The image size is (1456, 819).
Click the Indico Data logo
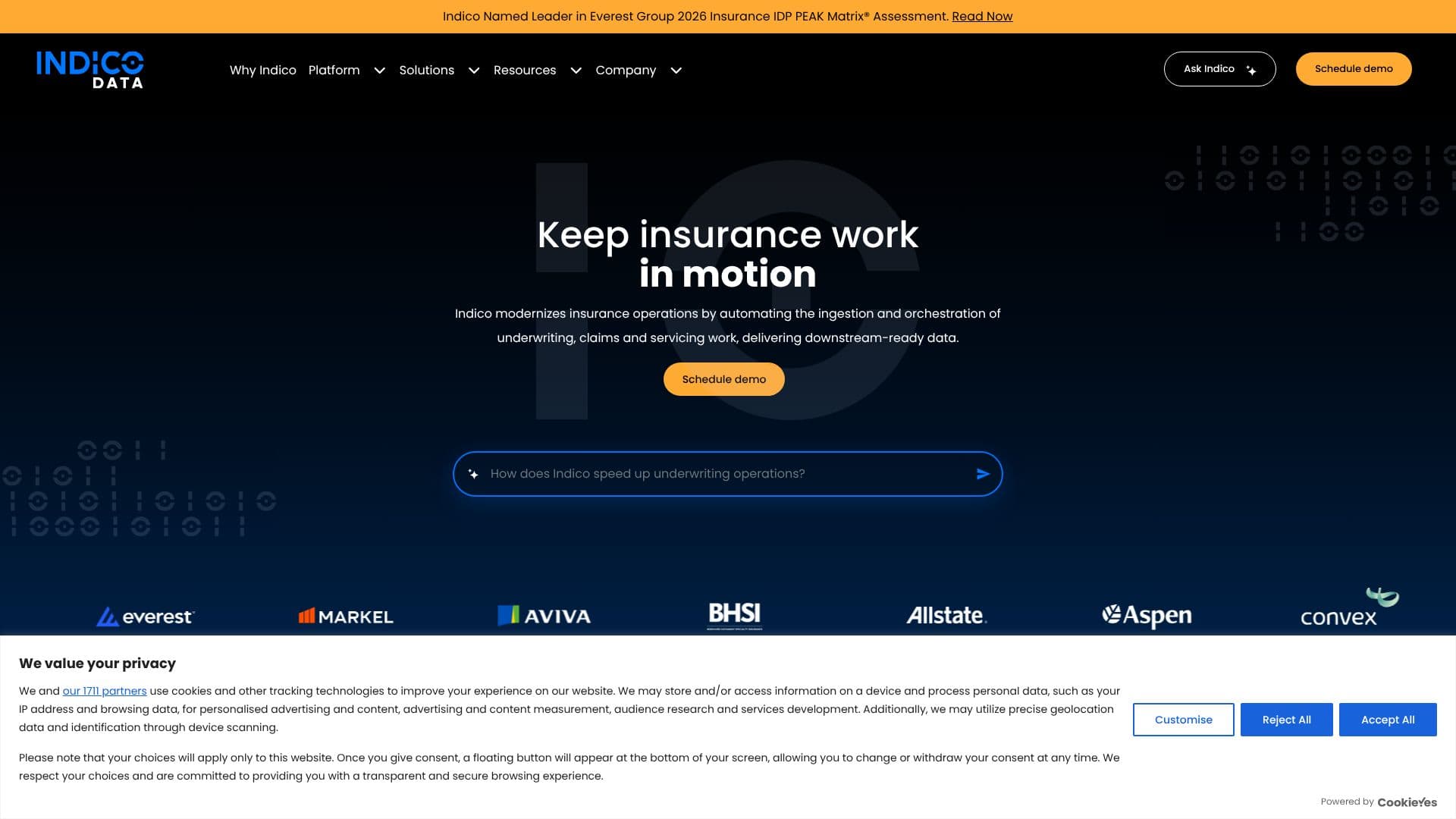(89, 70)
